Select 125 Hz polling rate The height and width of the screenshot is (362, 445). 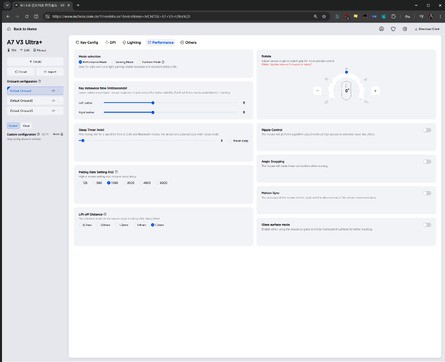click(x=83, y=183)
